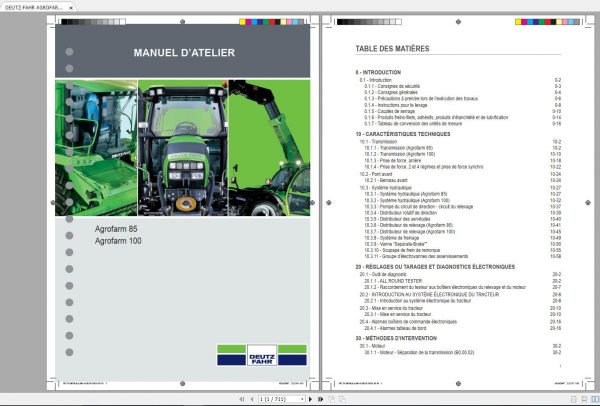Switch to single page view
Screen dimensions: 600x406
[x=574, y=399]
